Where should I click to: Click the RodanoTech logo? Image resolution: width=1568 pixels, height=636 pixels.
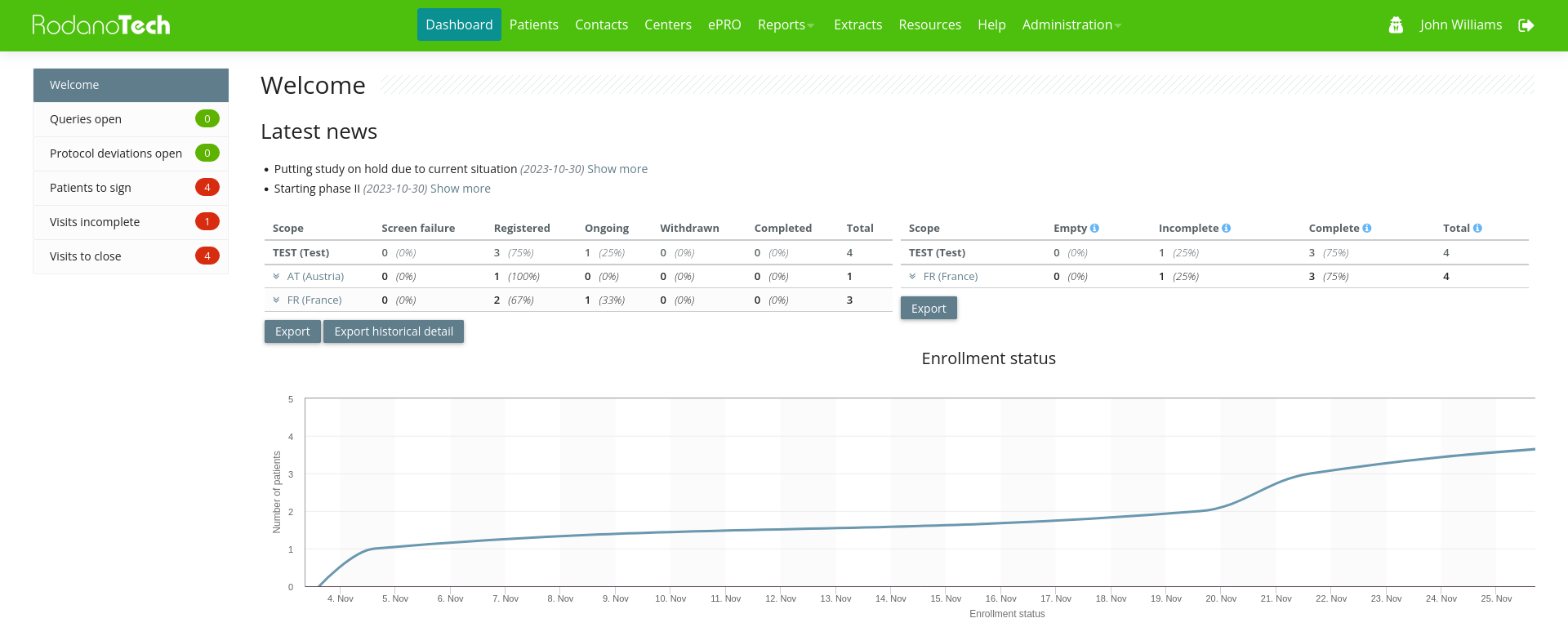101,25
